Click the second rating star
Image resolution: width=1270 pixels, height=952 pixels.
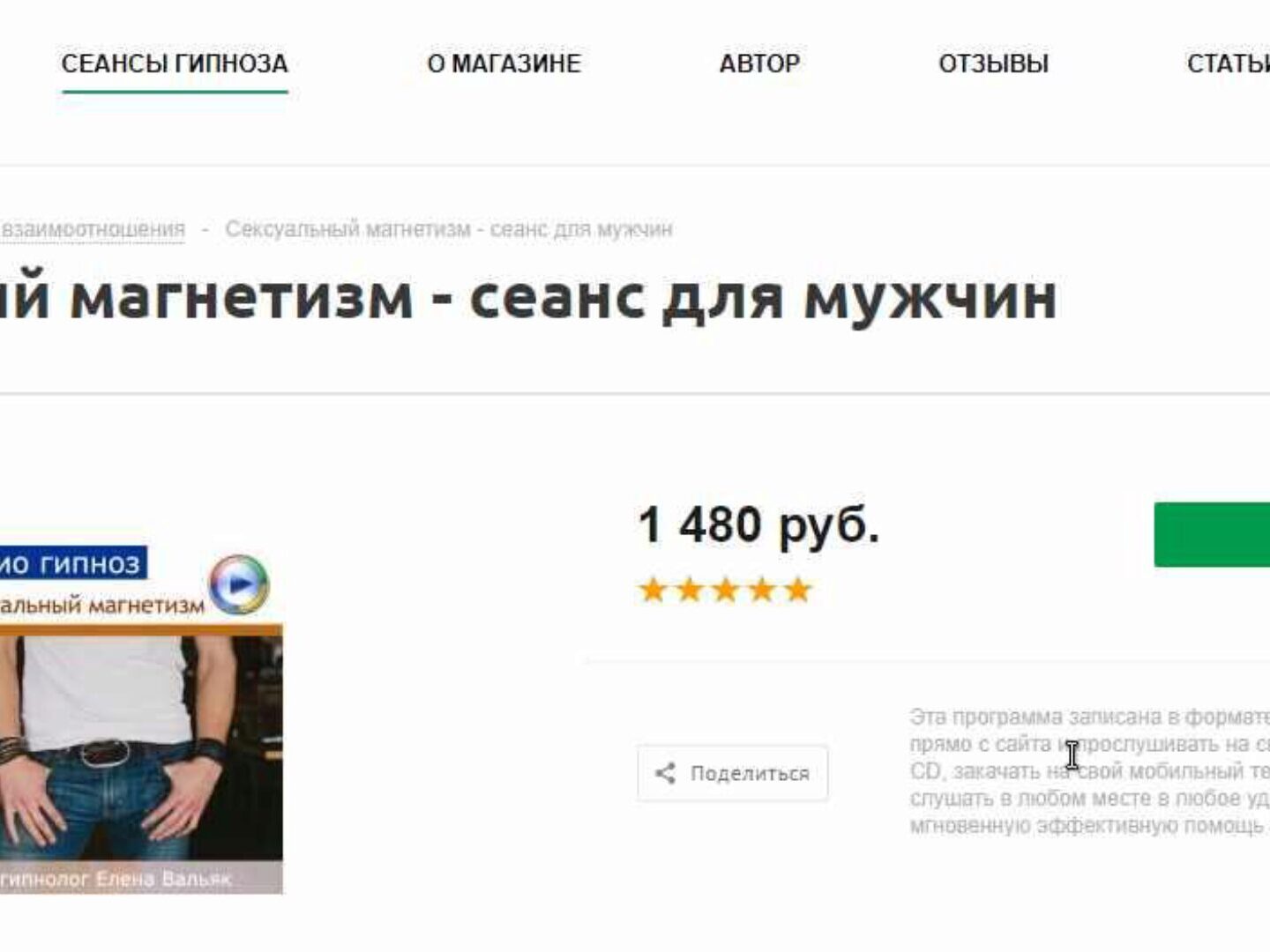pos(689,590)
